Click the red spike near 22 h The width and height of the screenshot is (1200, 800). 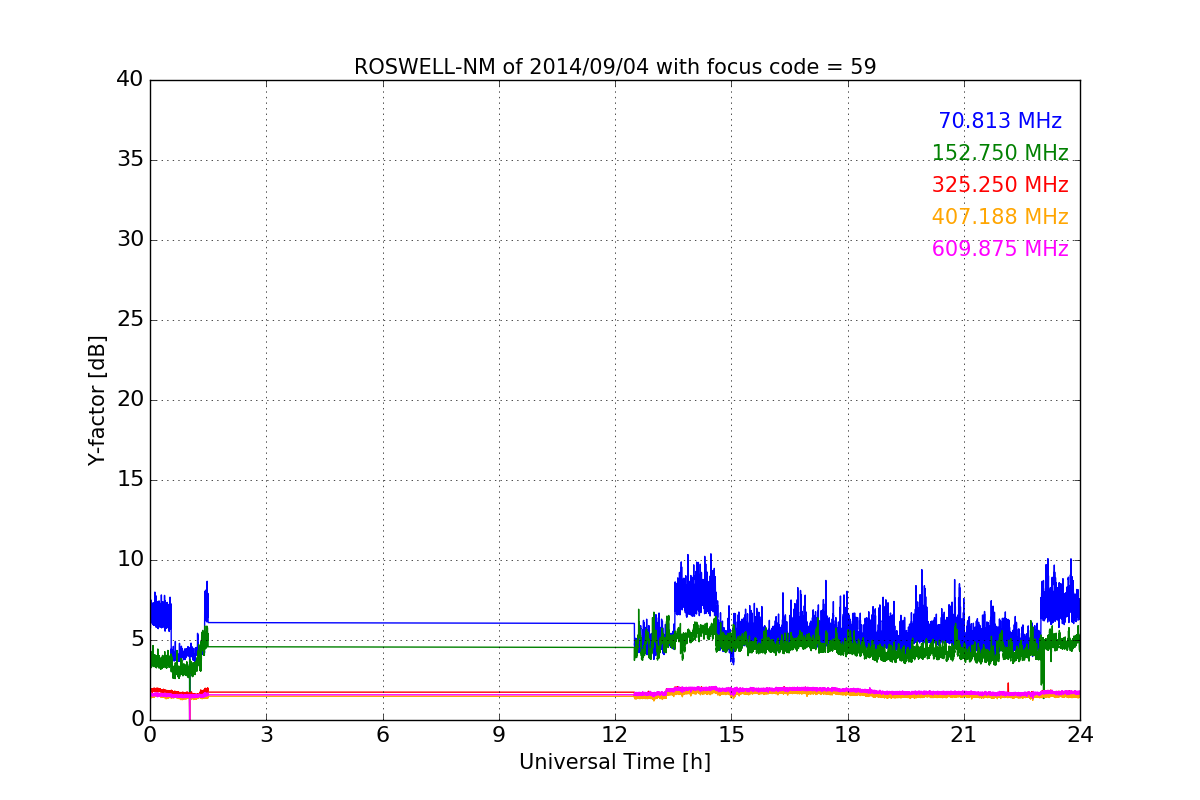tap(1008, 688)
